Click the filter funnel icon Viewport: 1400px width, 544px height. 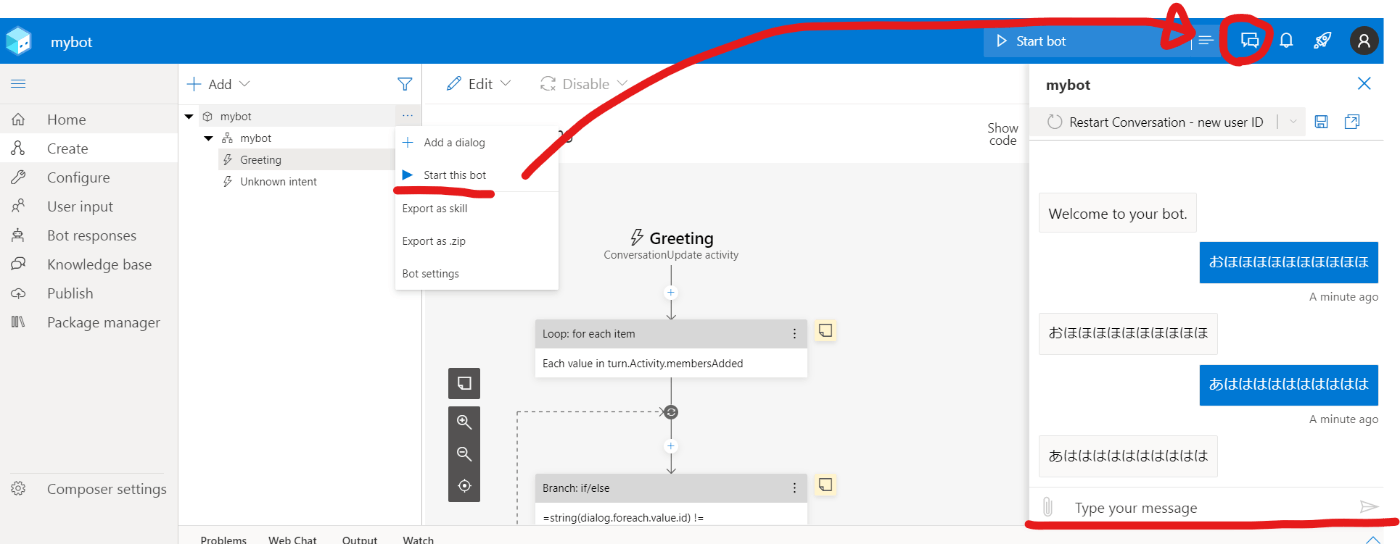pos(405,84)
